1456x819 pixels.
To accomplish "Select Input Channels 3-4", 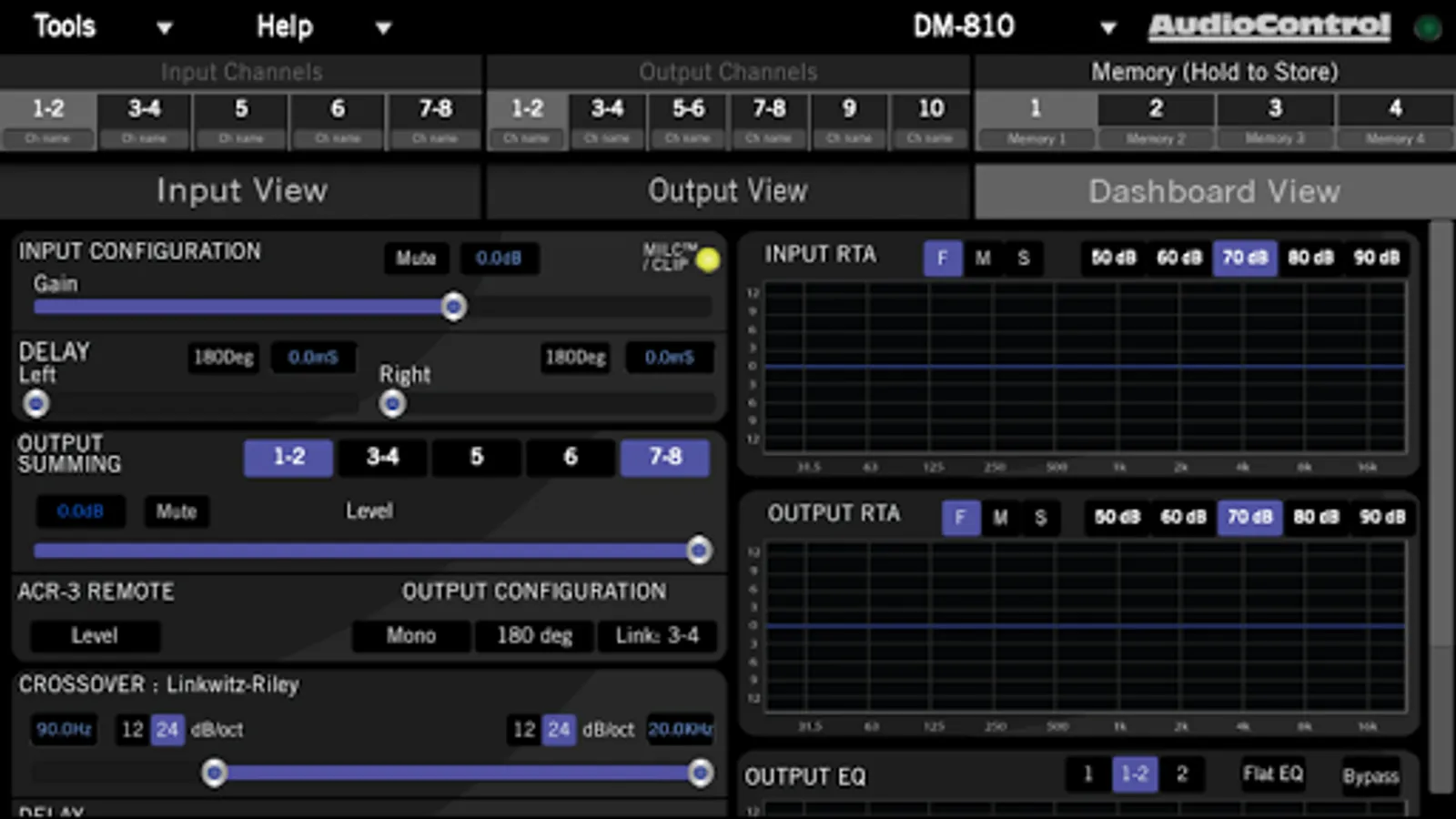I will pyautogui.click(x=144, y=120).
